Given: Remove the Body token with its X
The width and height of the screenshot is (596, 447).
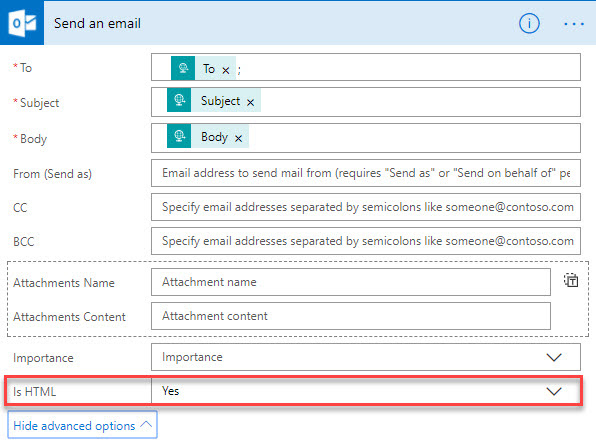Looking at the screenshot, I should [238, 138].
